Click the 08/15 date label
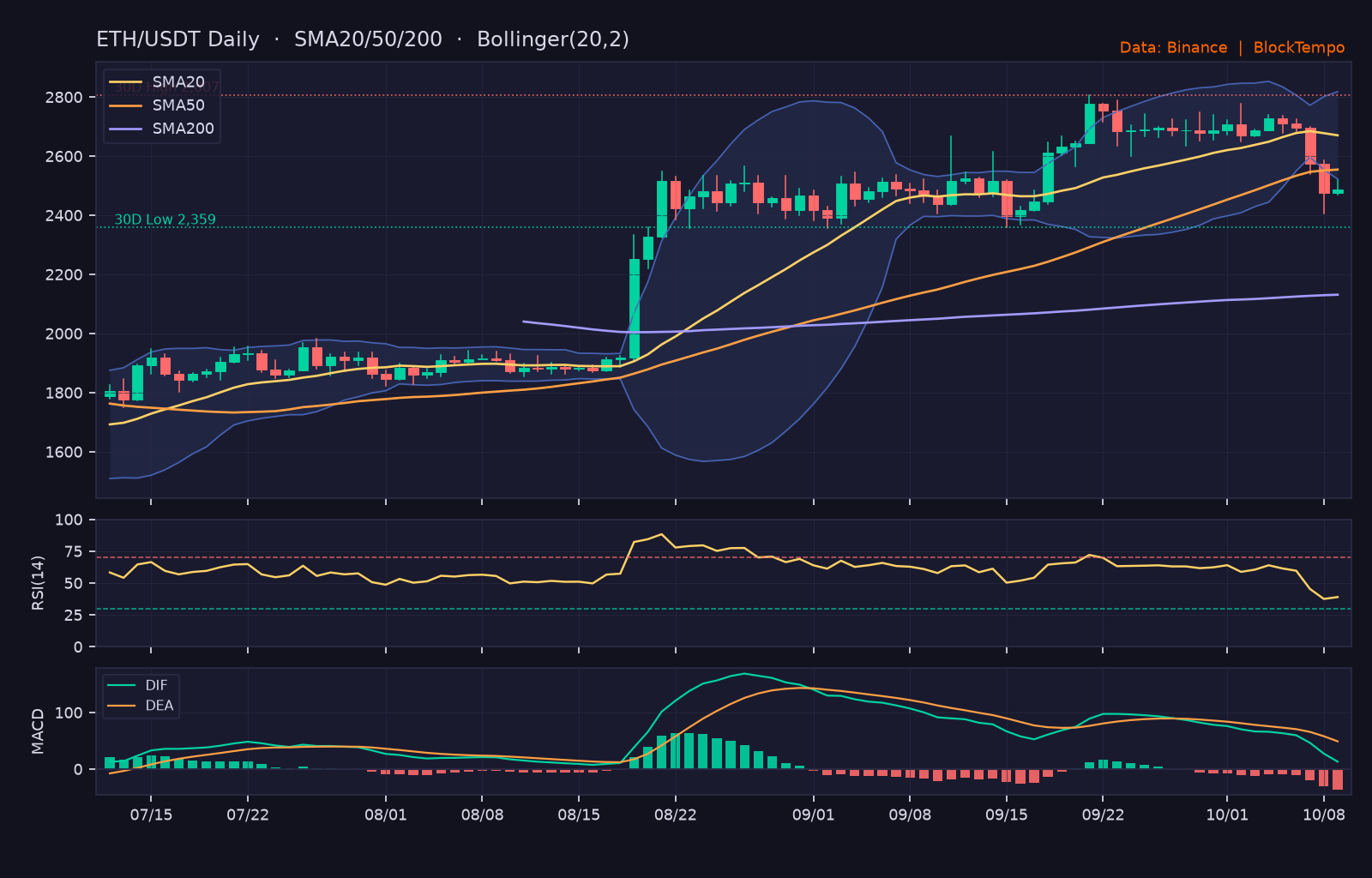 pyautogui.click(x=579, y=815)
